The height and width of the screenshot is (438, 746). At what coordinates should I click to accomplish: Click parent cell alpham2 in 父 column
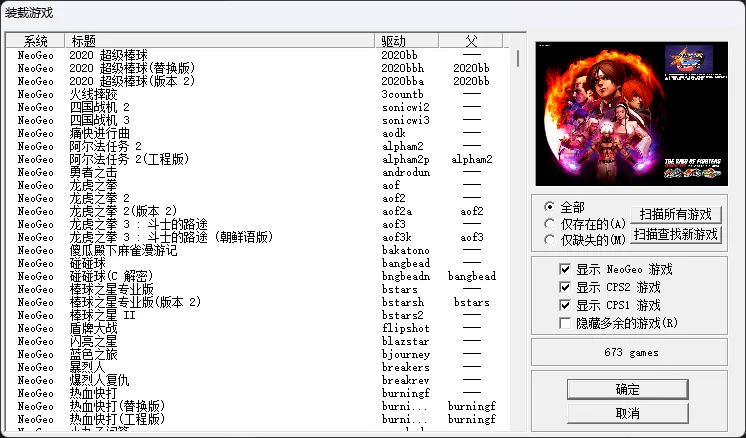(471, 159)
